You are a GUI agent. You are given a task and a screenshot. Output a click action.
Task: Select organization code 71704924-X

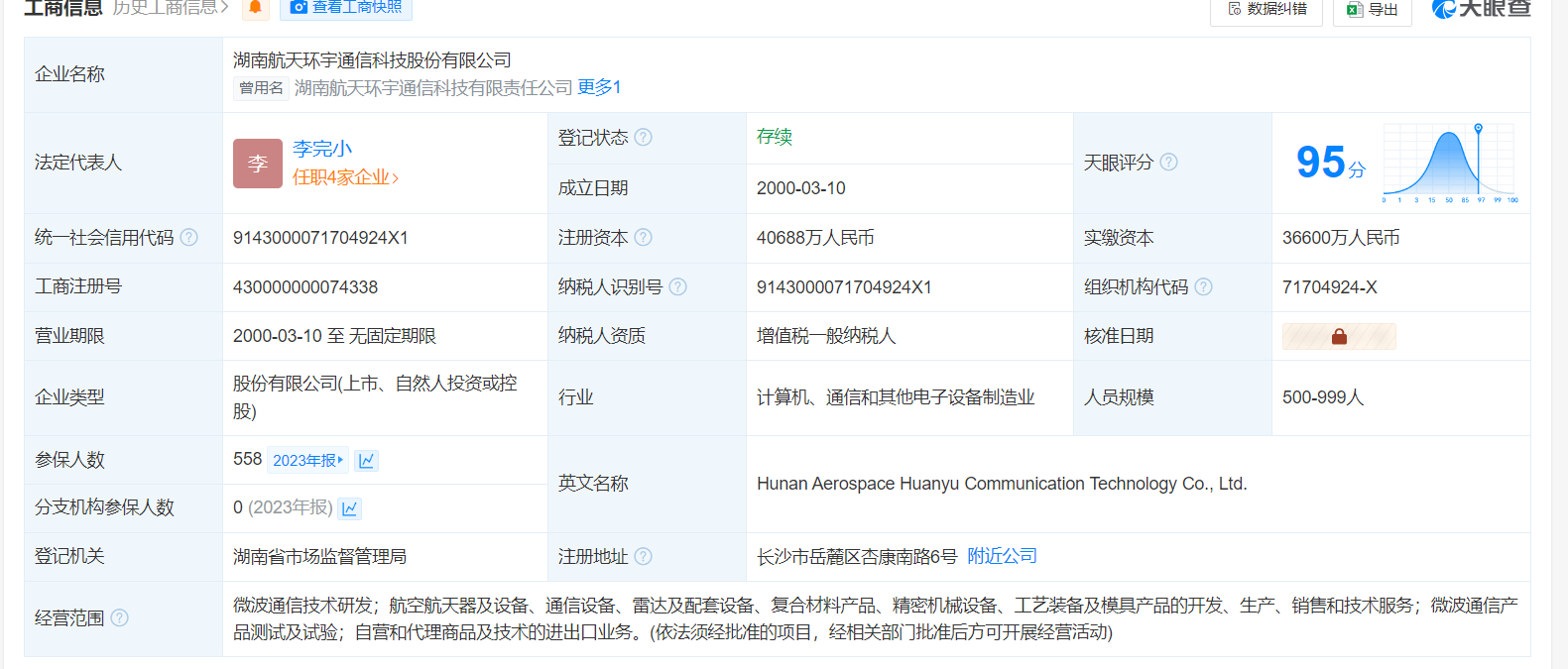click(1330, 287)
